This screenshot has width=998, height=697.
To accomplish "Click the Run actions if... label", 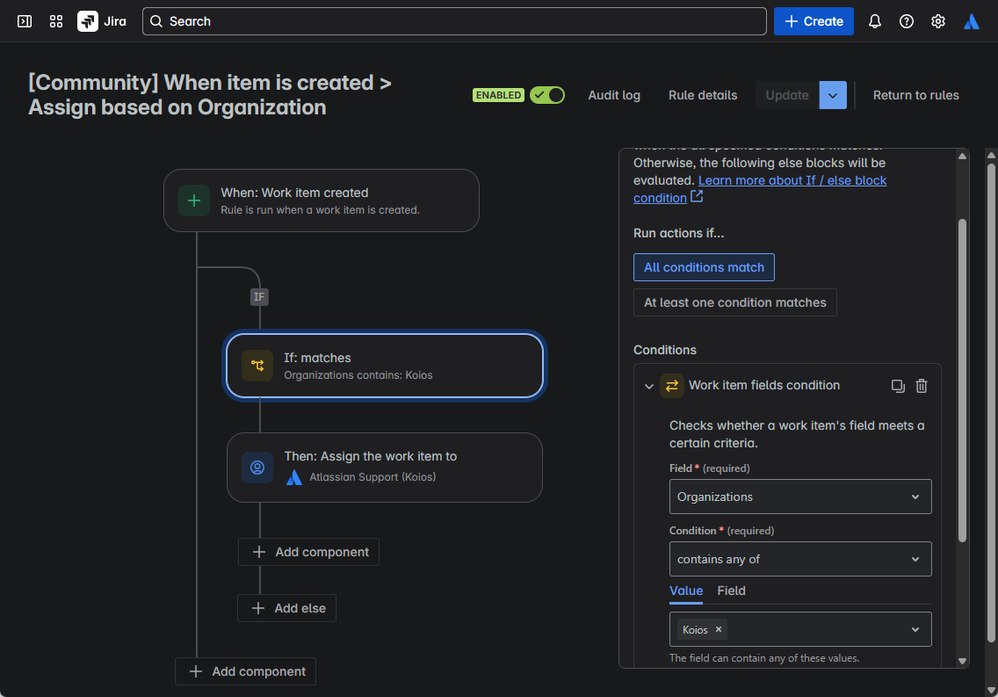I will point(678,233).
